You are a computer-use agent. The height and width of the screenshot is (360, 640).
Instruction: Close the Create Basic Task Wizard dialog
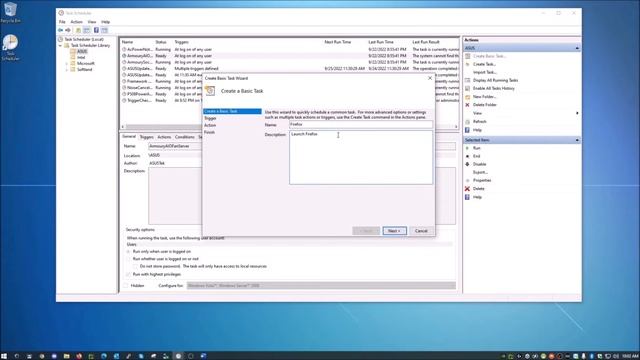429,78
